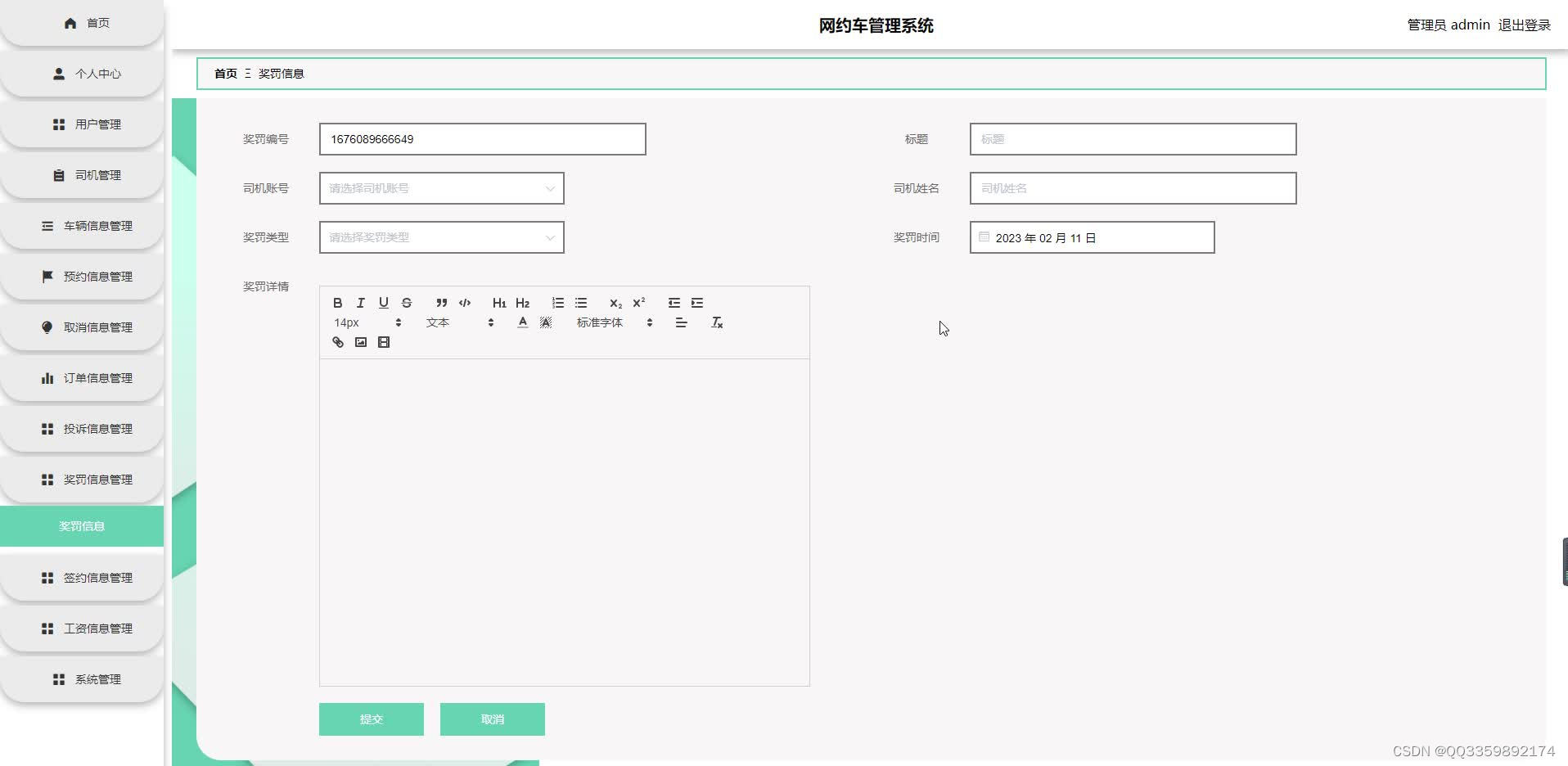
Task: Expand 用户管理 sidebar menu
Action: (x=82, y=124)
